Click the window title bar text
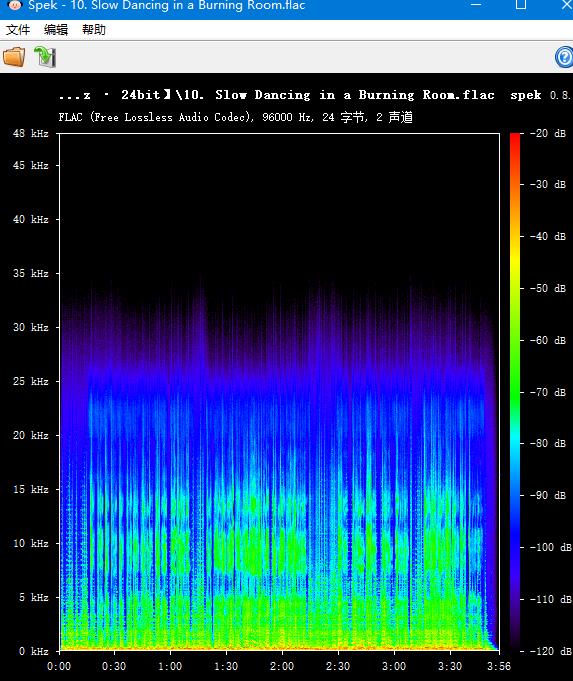 click(x=167, y=5)
